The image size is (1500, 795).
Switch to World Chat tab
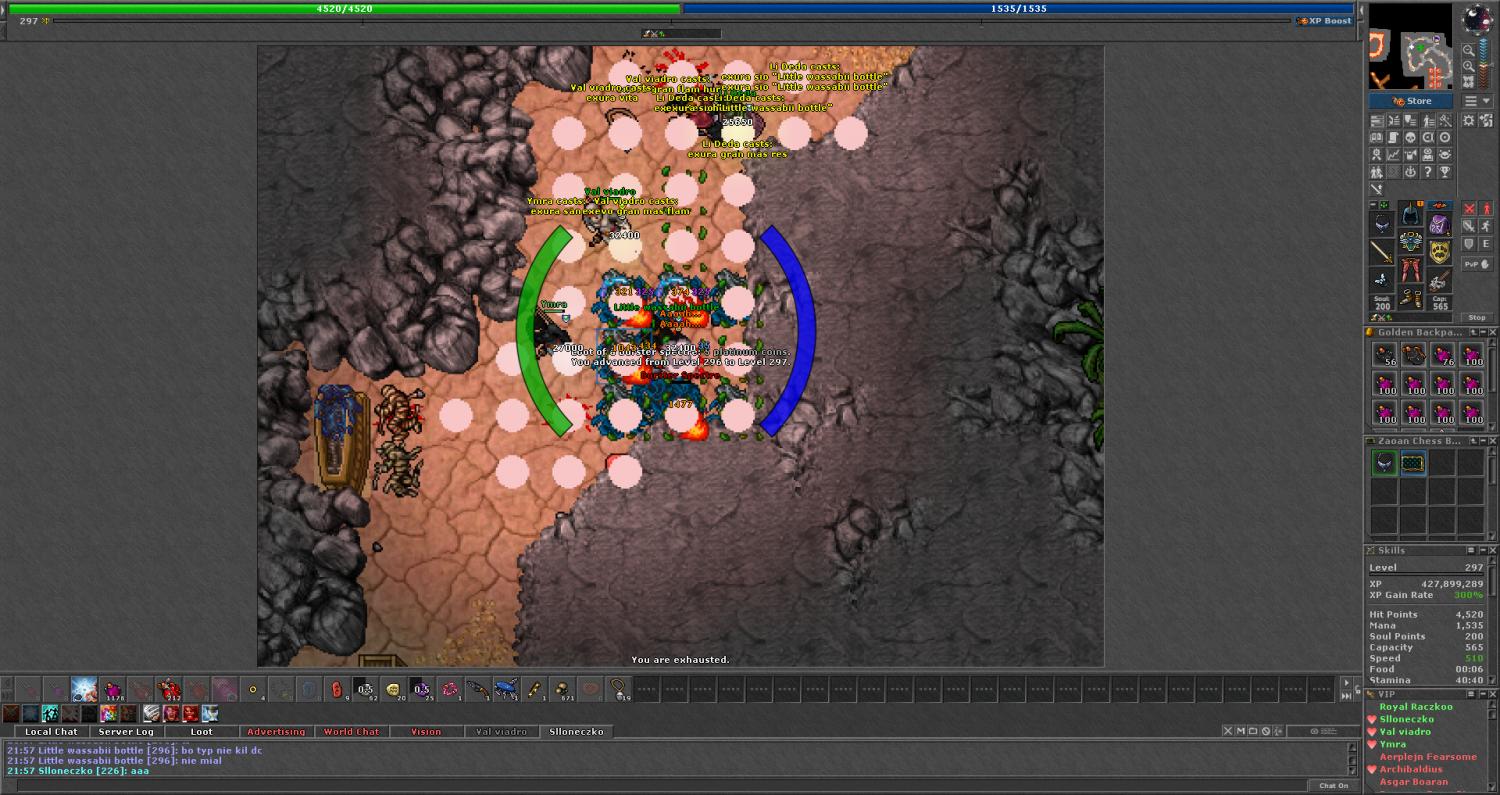(x=351, y=732)
